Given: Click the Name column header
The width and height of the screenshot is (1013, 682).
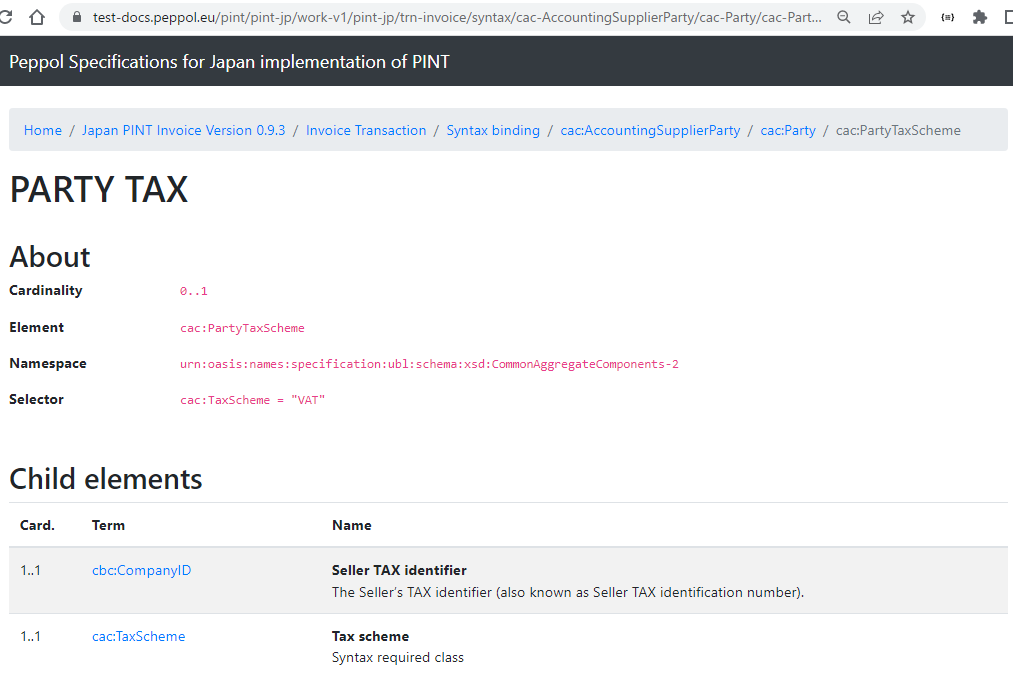Looking at the screenshot, I should [x=351, y=525].
